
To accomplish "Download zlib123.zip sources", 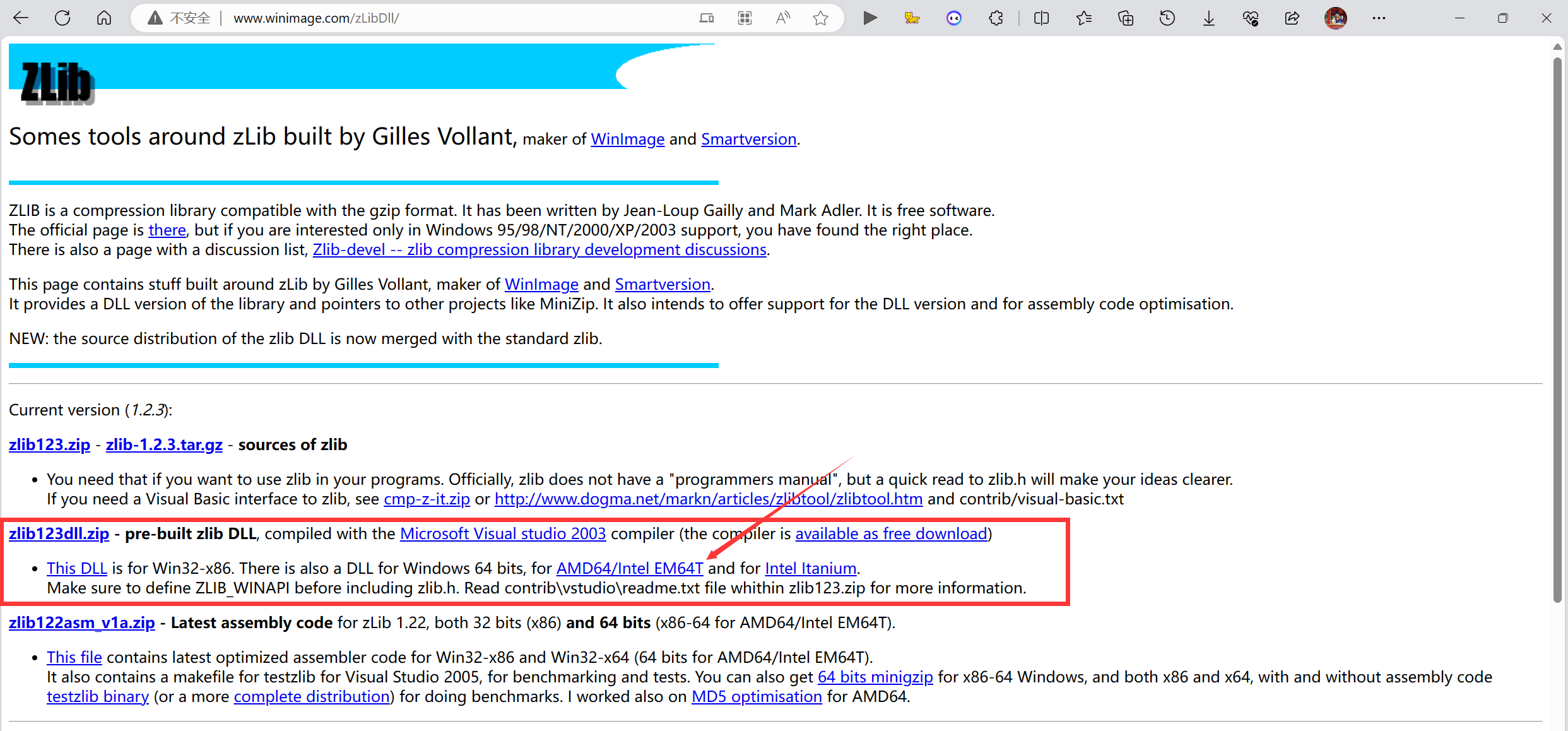I will [x=49, y=444].
